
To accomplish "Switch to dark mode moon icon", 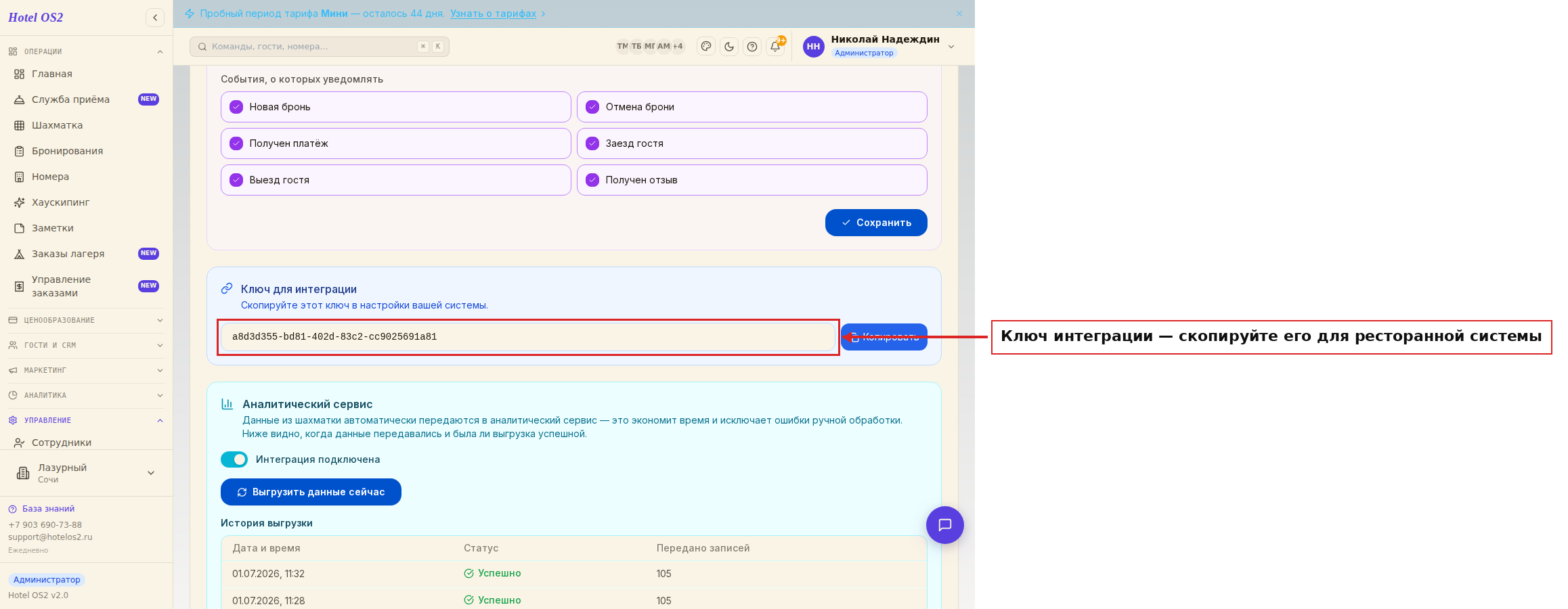I will pos(729,47).
